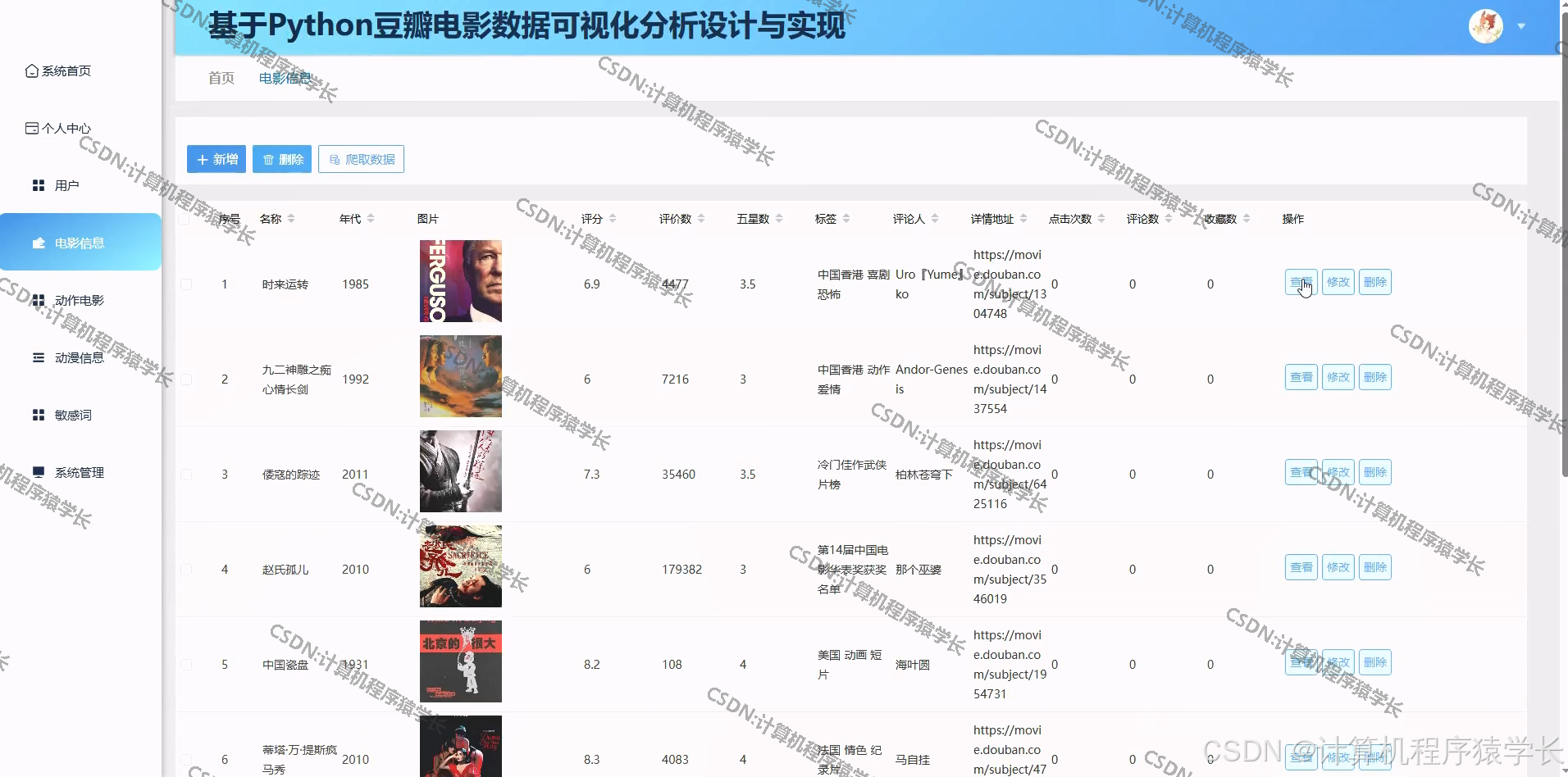Open poster thumbnail for 赵氏孤儿

(x=461, y=566)
